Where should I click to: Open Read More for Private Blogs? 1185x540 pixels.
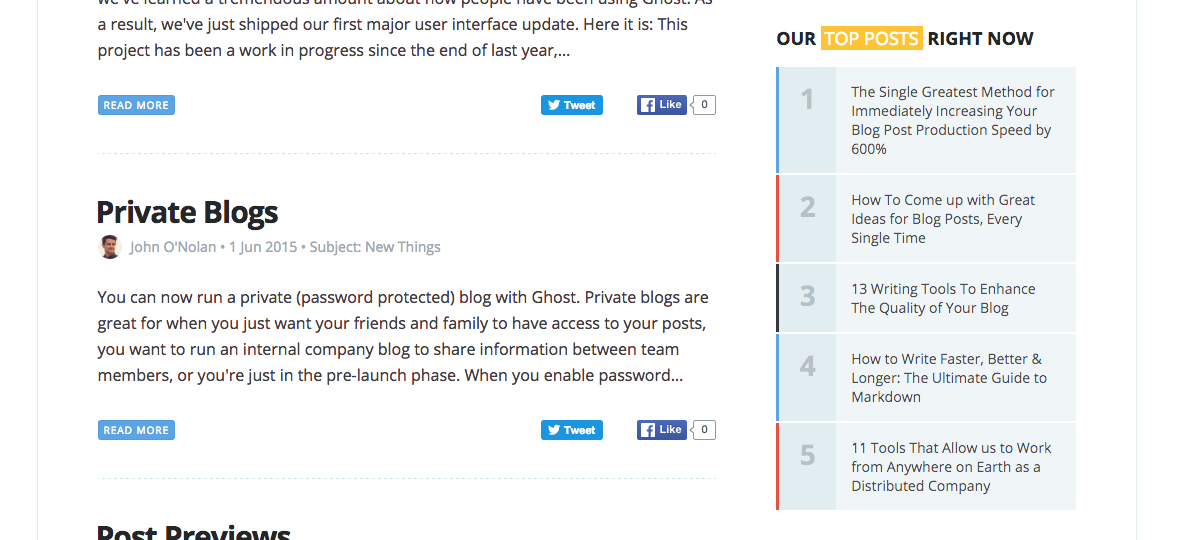[x=136, y=430]
